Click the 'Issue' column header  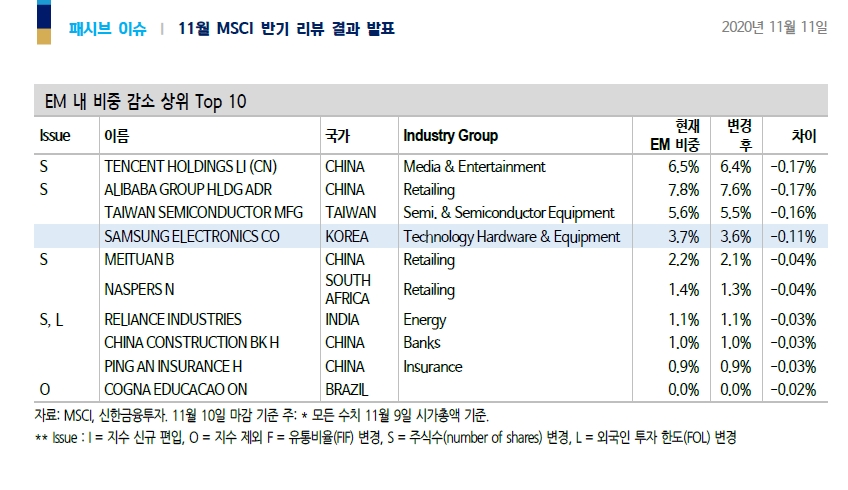55,135
